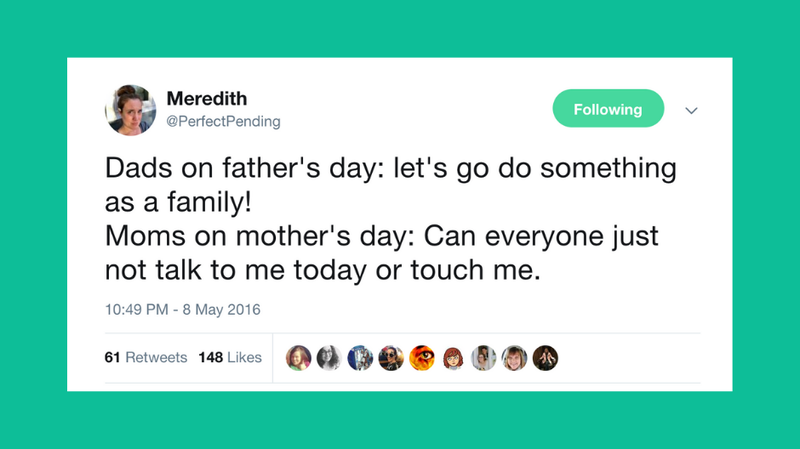
Task: View the 148 Likes list
Action: pyautogui.click(x=230, y=357)
